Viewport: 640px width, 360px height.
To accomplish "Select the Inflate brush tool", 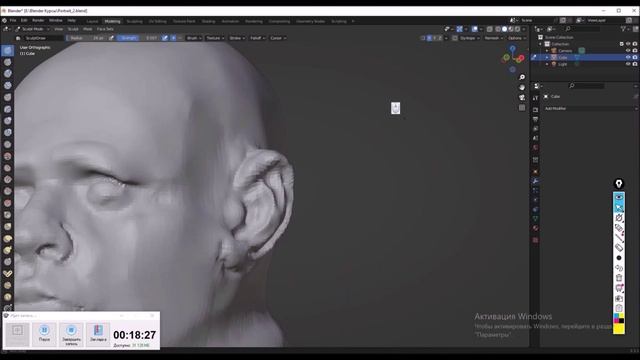I will tap(7, 121).
